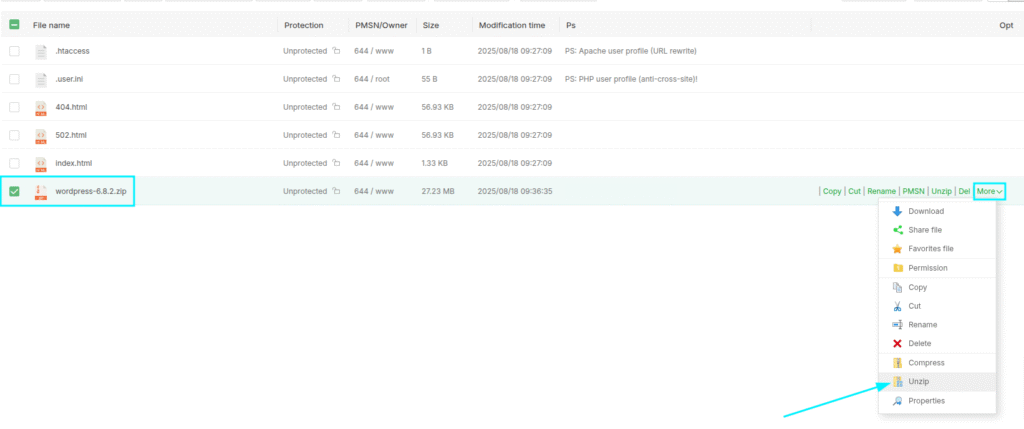
Task: Click the inline Rename link in row
Action: 881,191
